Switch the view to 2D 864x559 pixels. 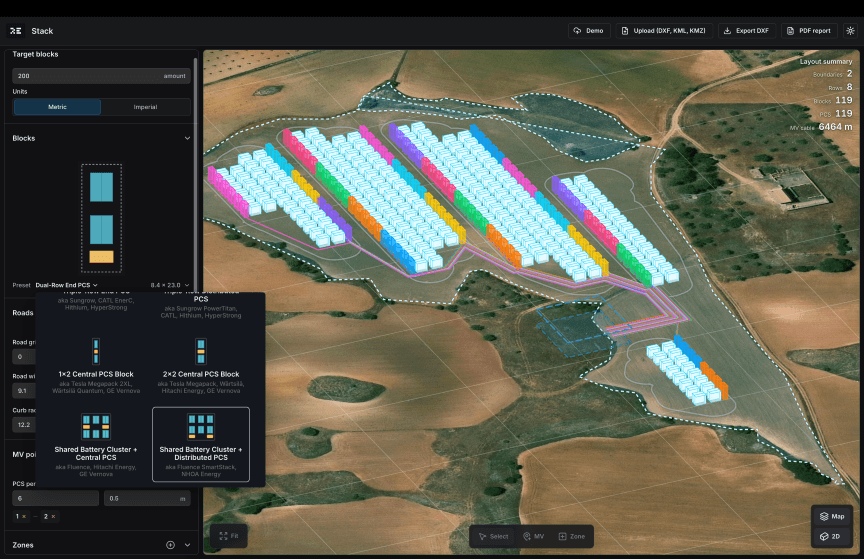pyautogui.click(x=832, y=536)
